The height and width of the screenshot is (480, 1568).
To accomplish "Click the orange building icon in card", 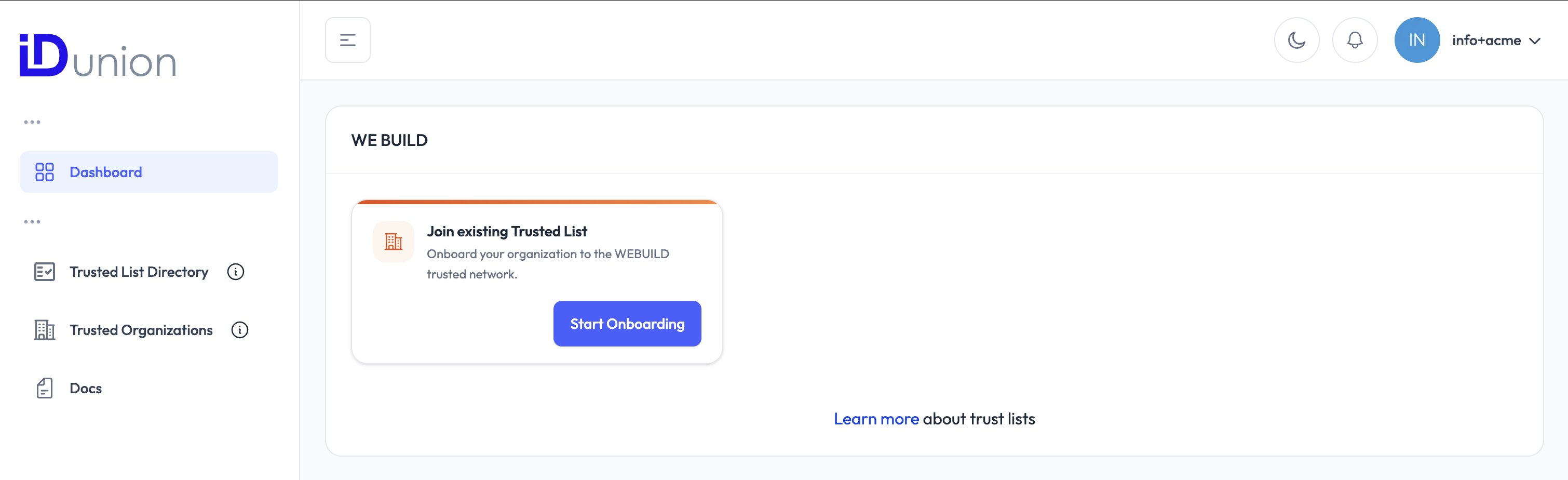I will [x=393, y=242].
